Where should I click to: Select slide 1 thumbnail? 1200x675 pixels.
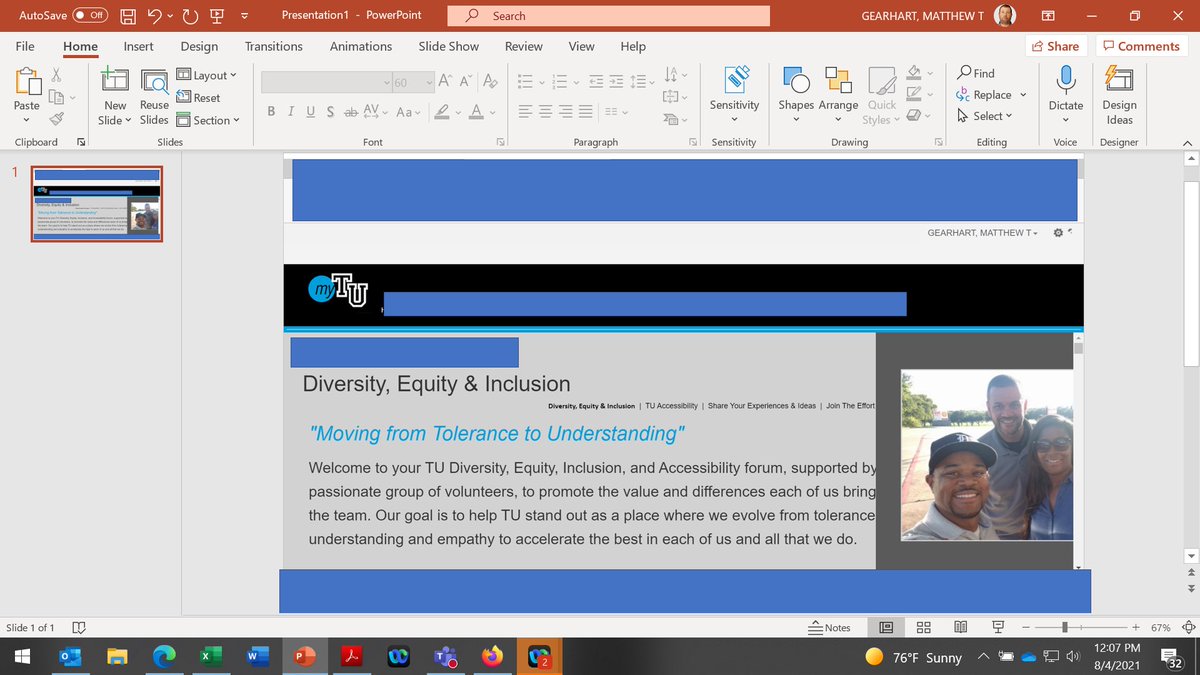pos(97,204)
